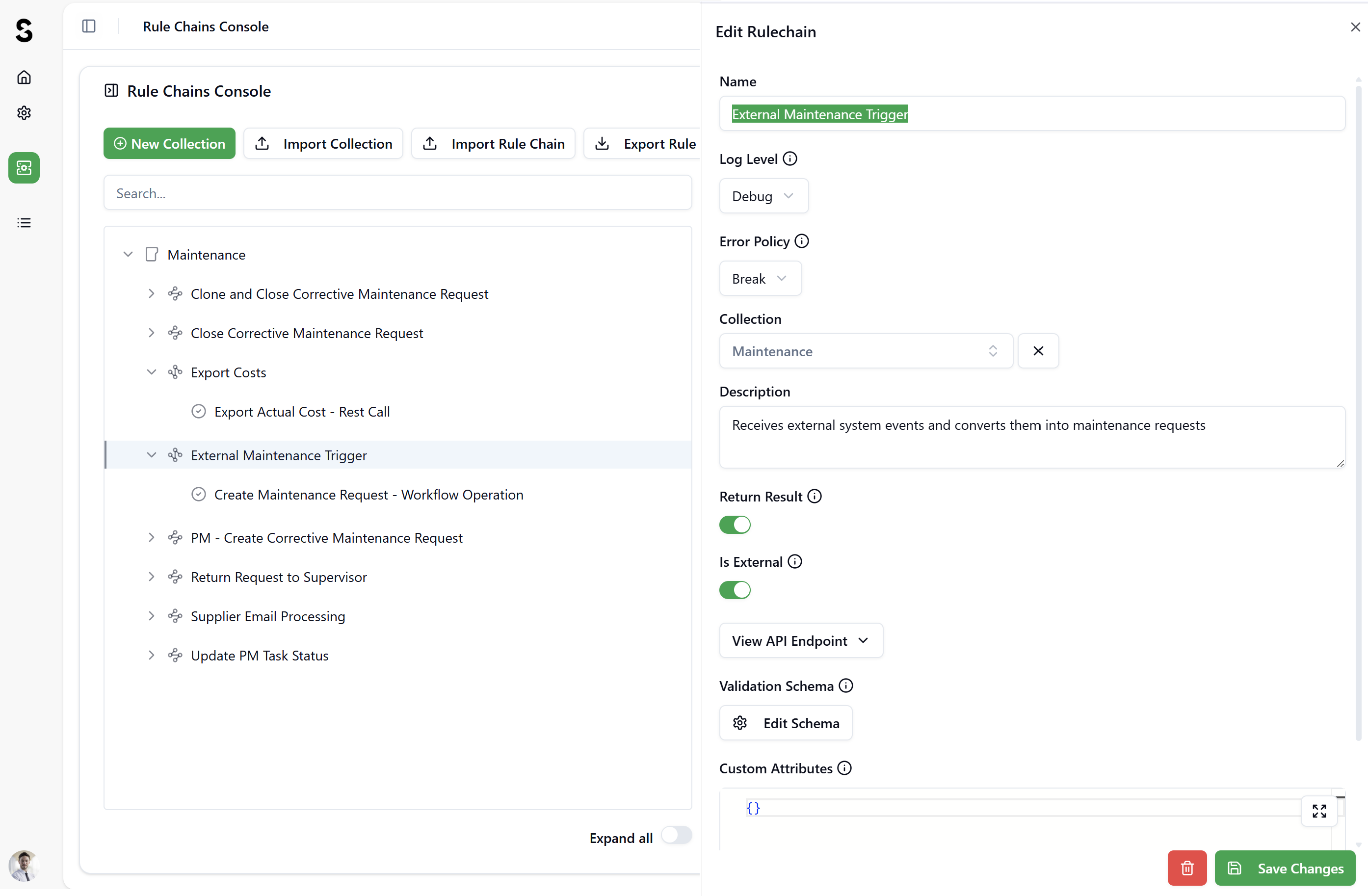Viewport: 1368px width, 896px height.
Task: Select Supplier Email Processing rule chain
Action: point(398,616)
